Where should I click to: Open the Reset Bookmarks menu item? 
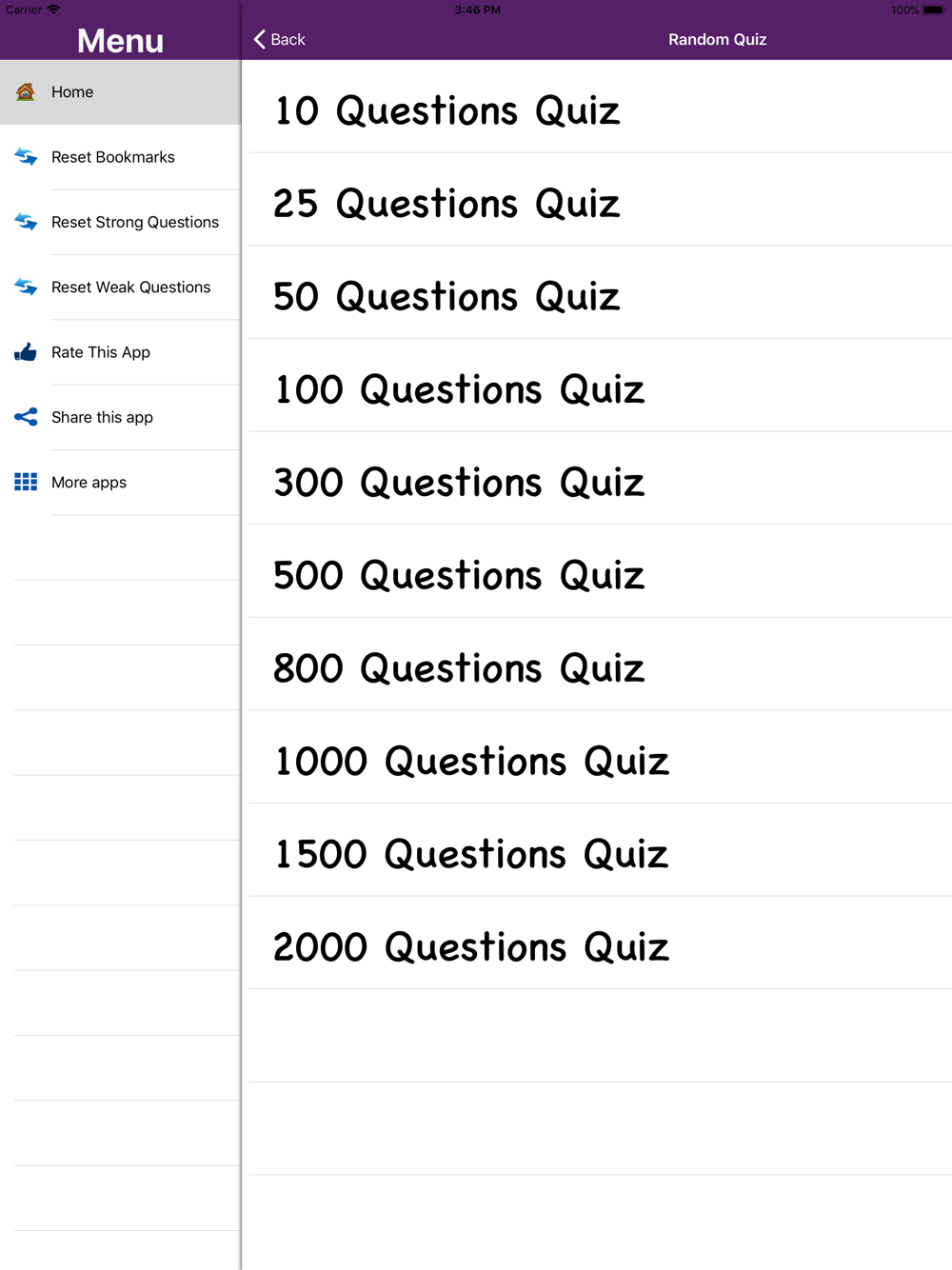click(121, 157)
